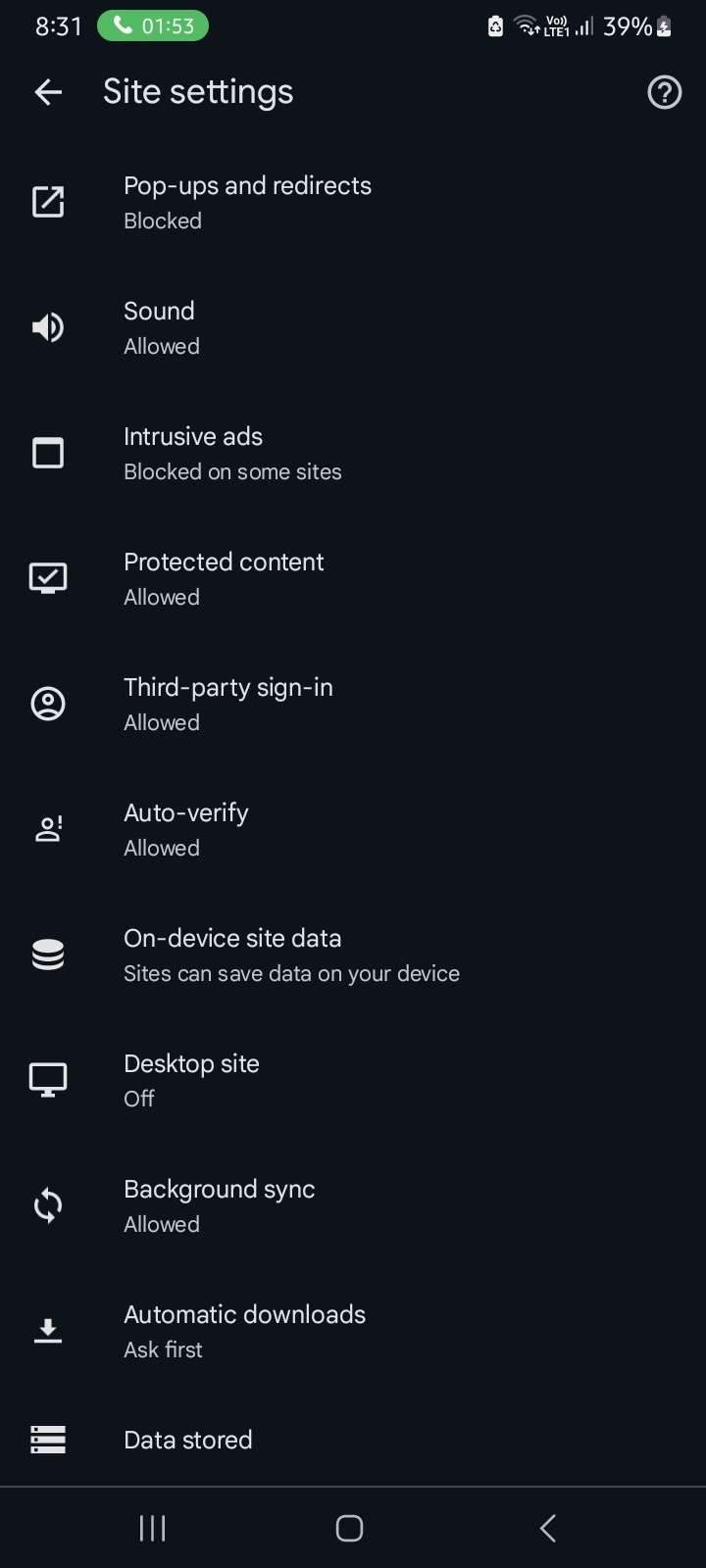Viewport: 706px width, 1568px height.
Task: Tap the Intrusive ads window icon
Action: [48, 453]
